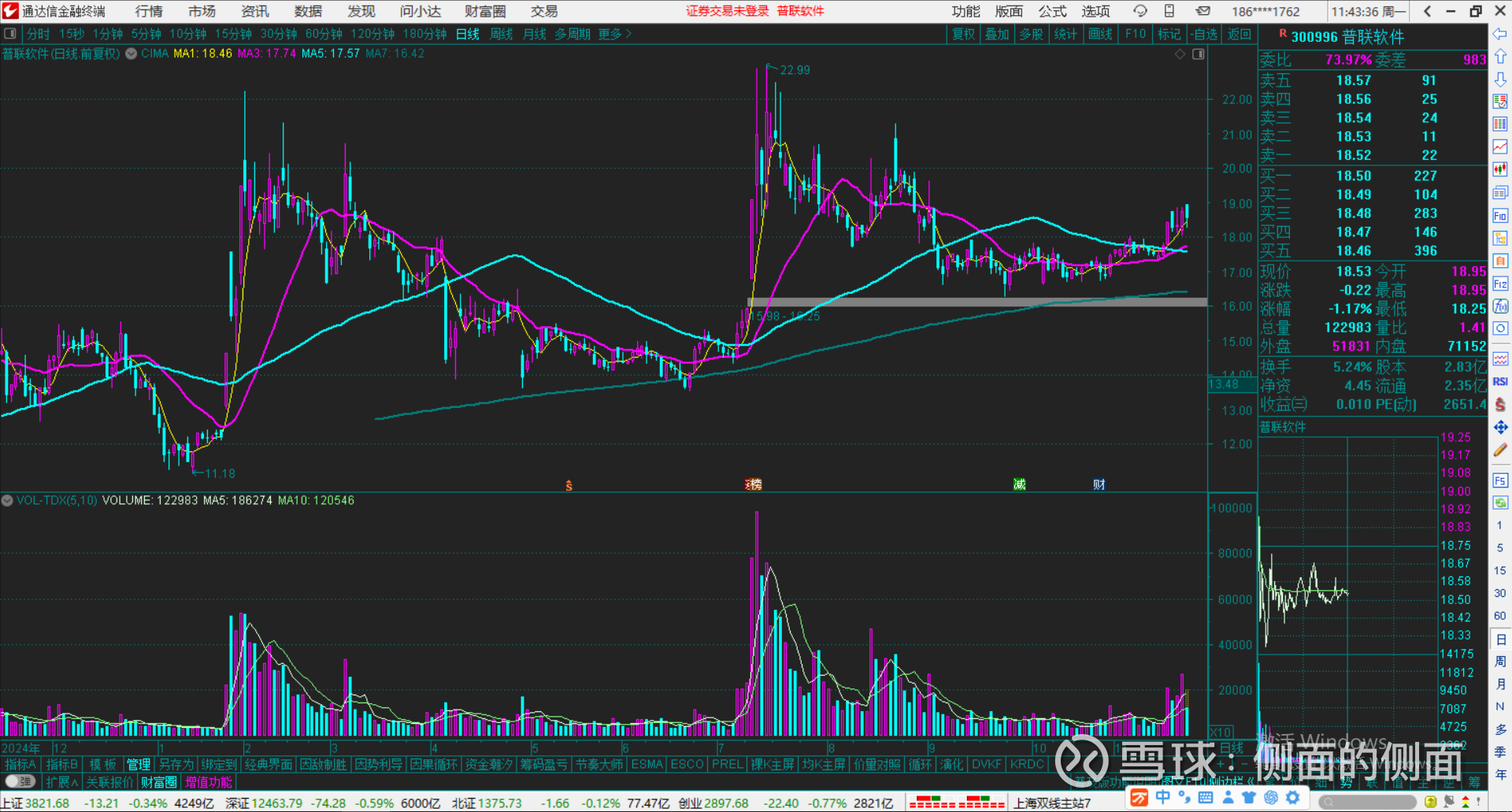1512x812 pixels.
Task: Open the 市场 market menu
Action: [x=202, y=11]
